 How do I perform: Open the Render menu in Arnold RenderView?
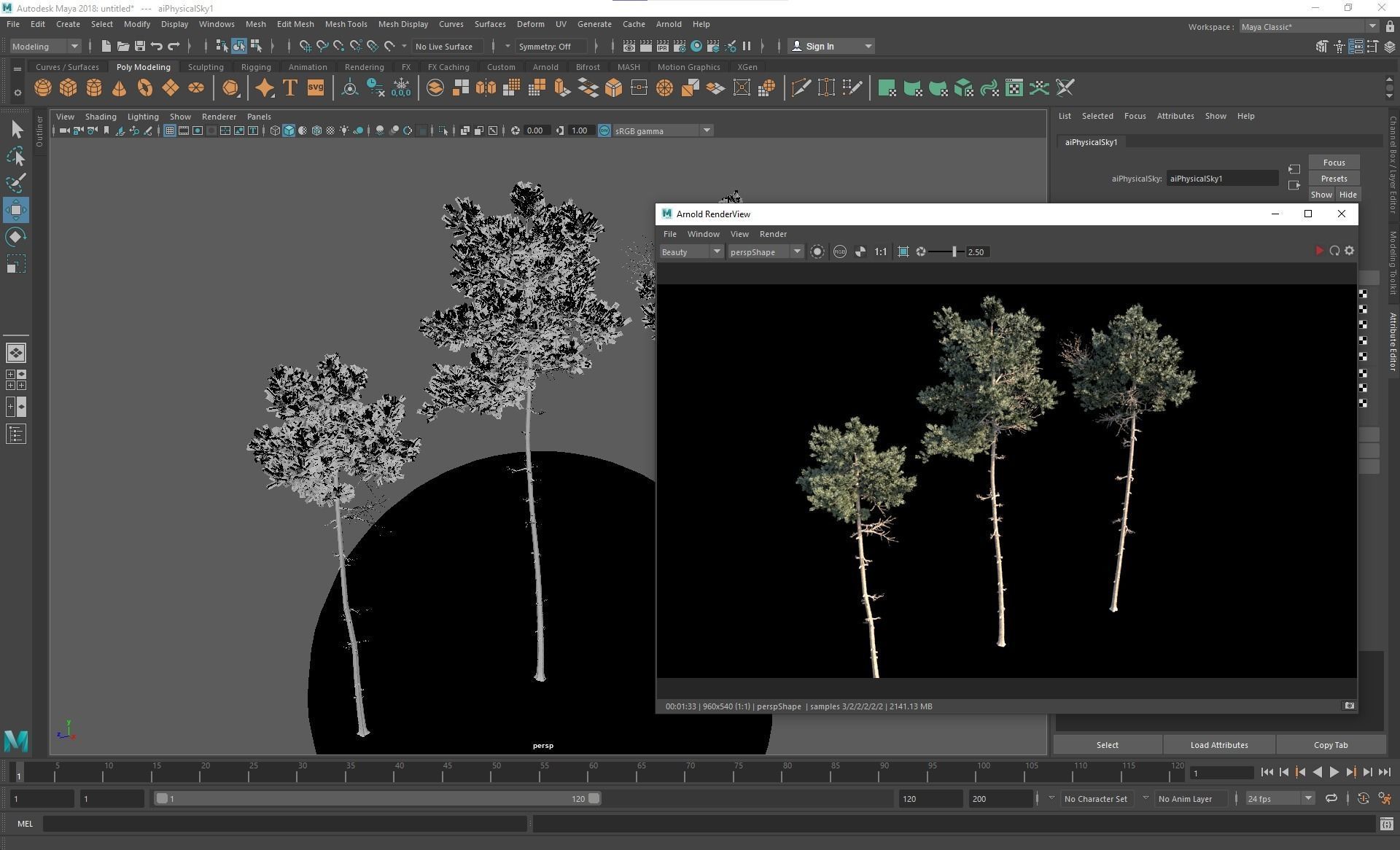pos(773,234)
